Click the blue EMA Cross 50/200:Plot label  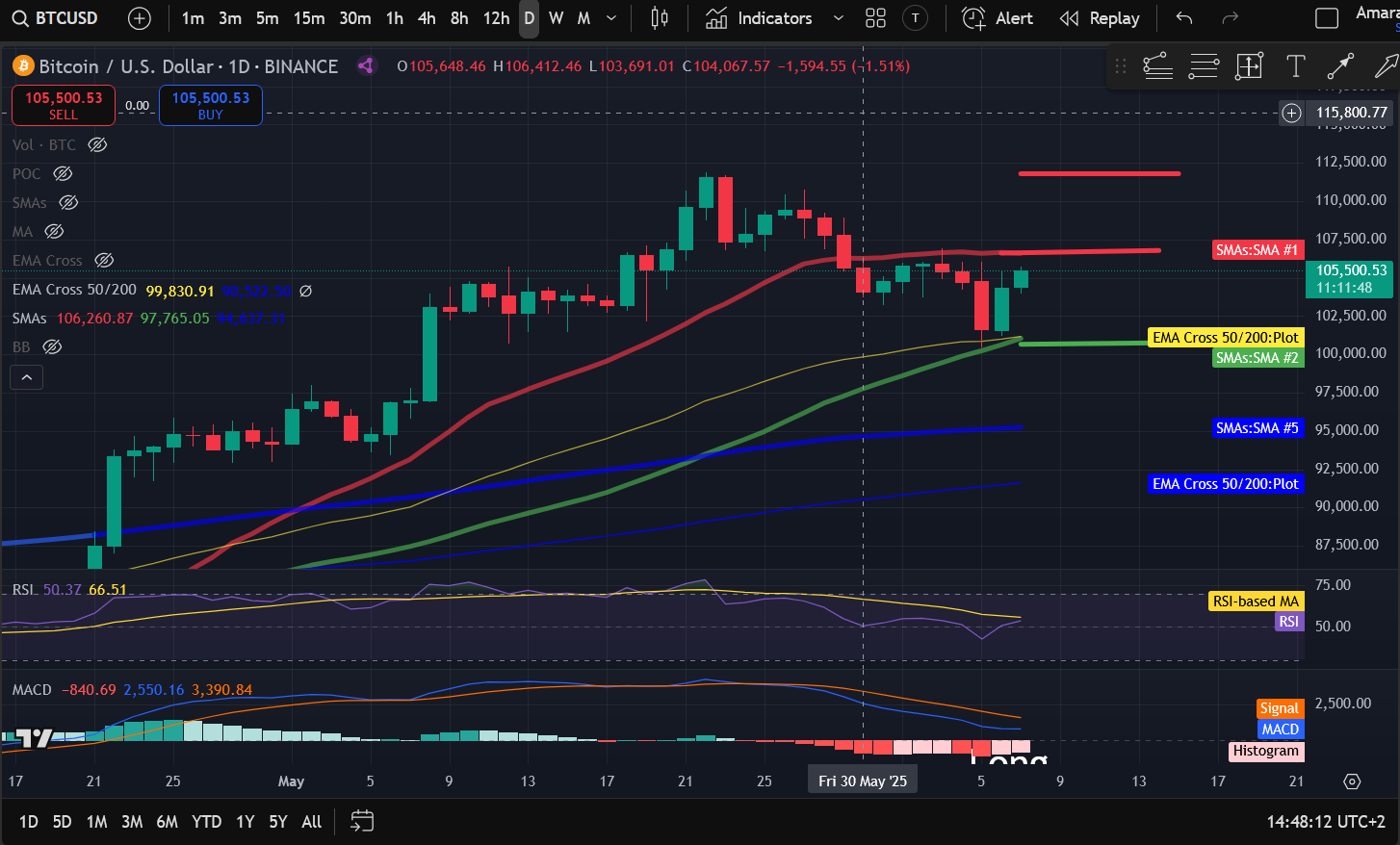click(x=1226, y=484)
